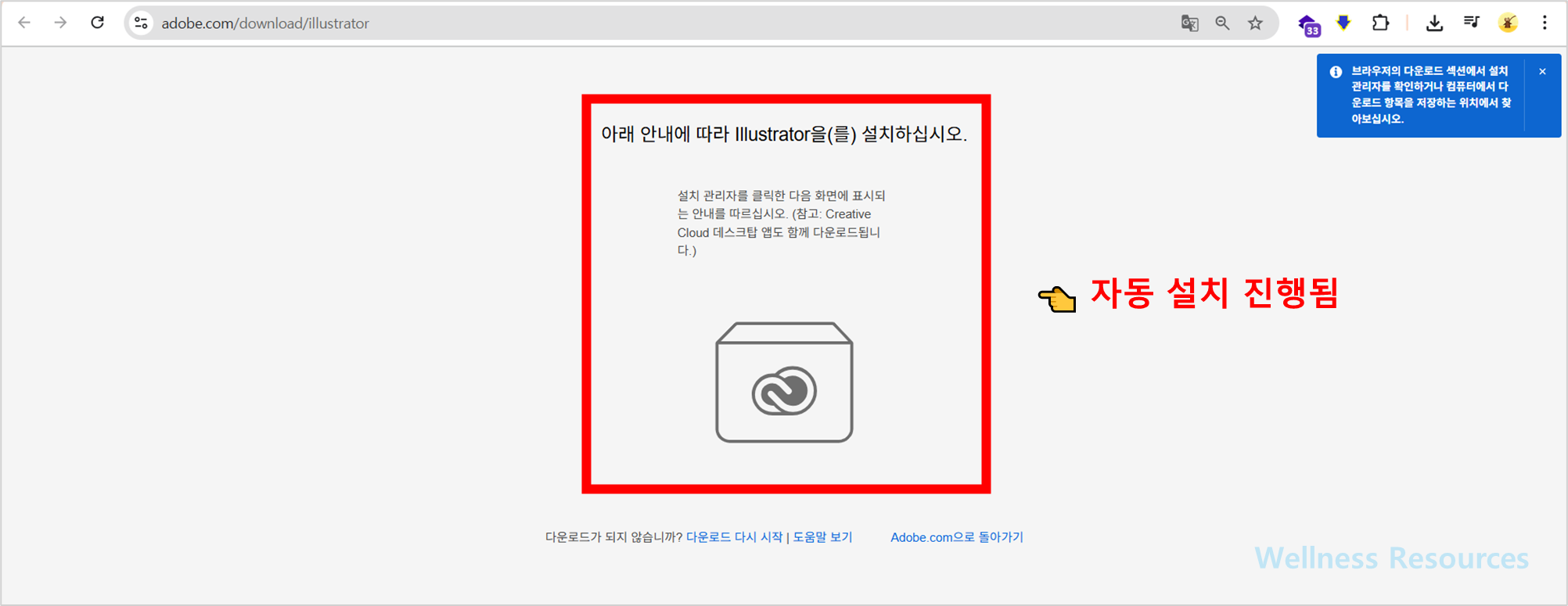Click the info icon in blue notification

(x=1336, y=71)
